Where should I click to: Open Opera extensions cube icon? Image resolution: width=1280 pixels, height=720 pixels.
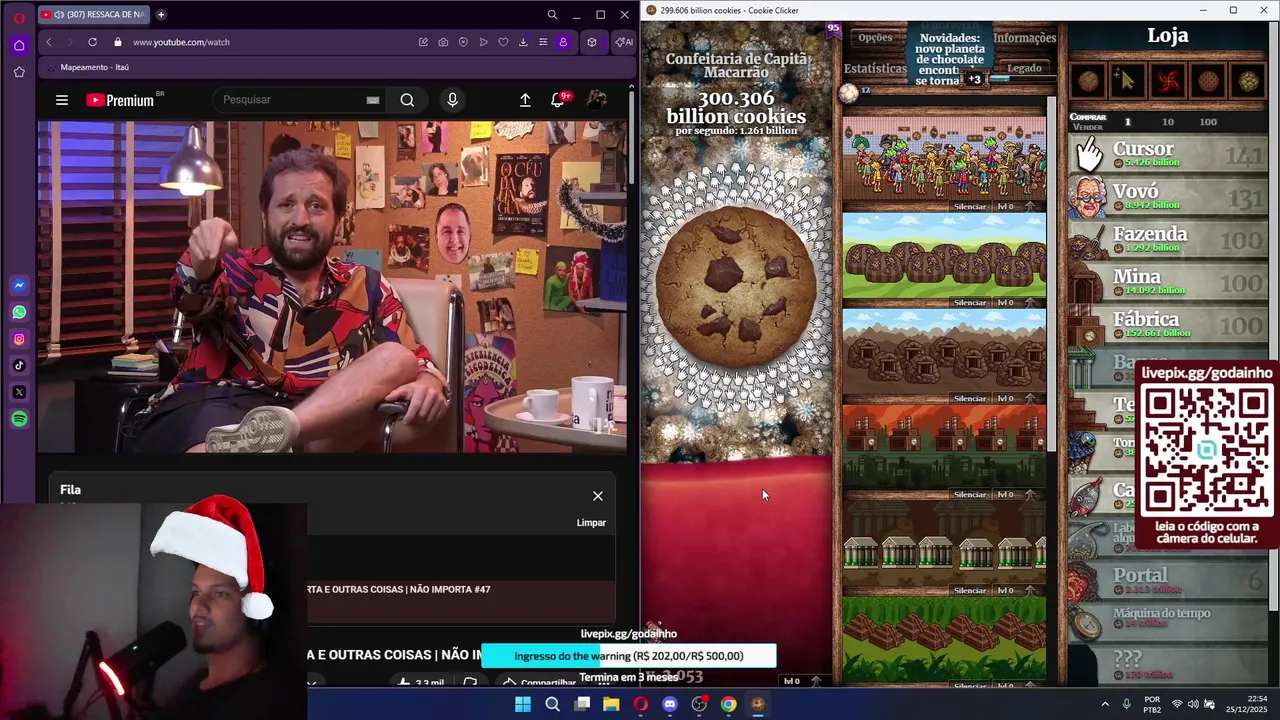pos(592,42)
